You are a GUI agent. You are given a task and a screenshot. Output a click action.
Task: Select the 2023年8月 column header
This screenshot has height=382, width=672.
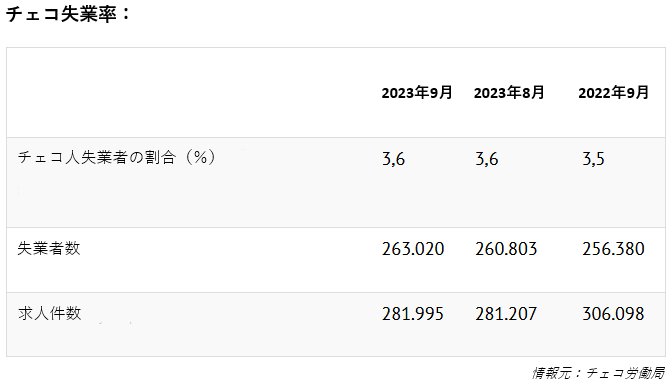[509, 93]
